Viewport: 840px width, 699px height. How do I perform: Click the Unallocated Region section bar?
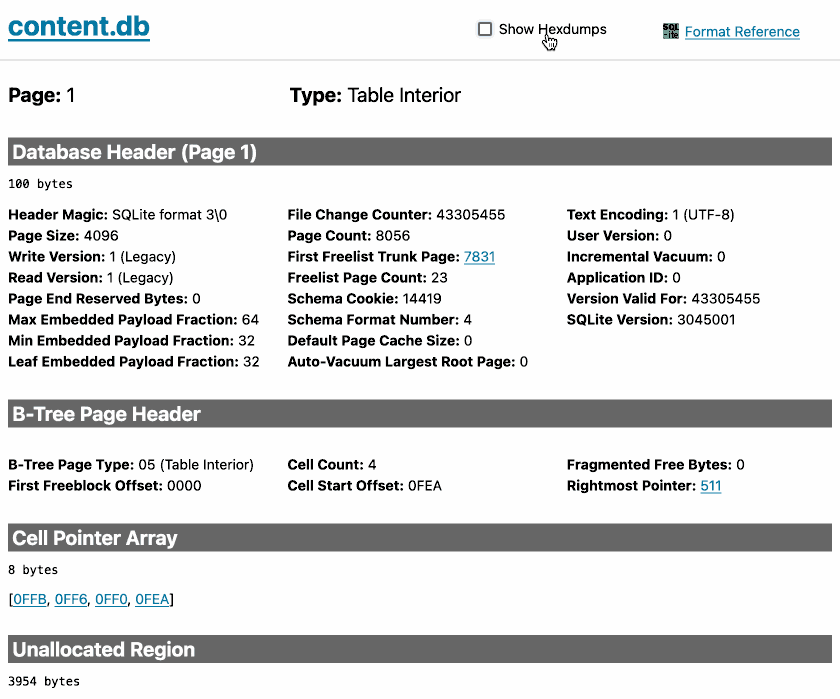point(419,649)
